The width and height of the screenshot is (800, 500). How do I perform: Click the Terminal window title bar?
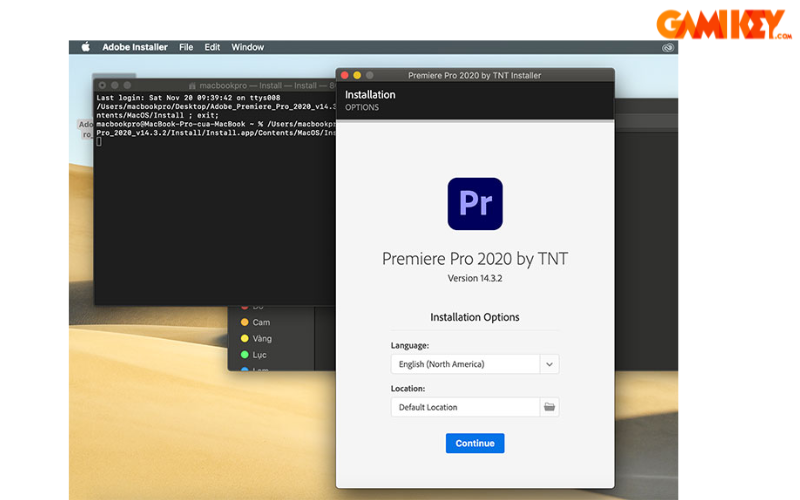214,85
